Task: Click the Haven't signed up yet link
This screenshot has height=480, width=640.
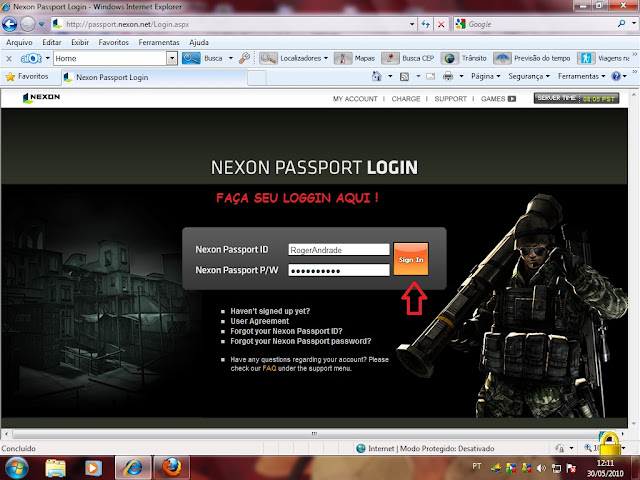Action: tap(270, 311)
